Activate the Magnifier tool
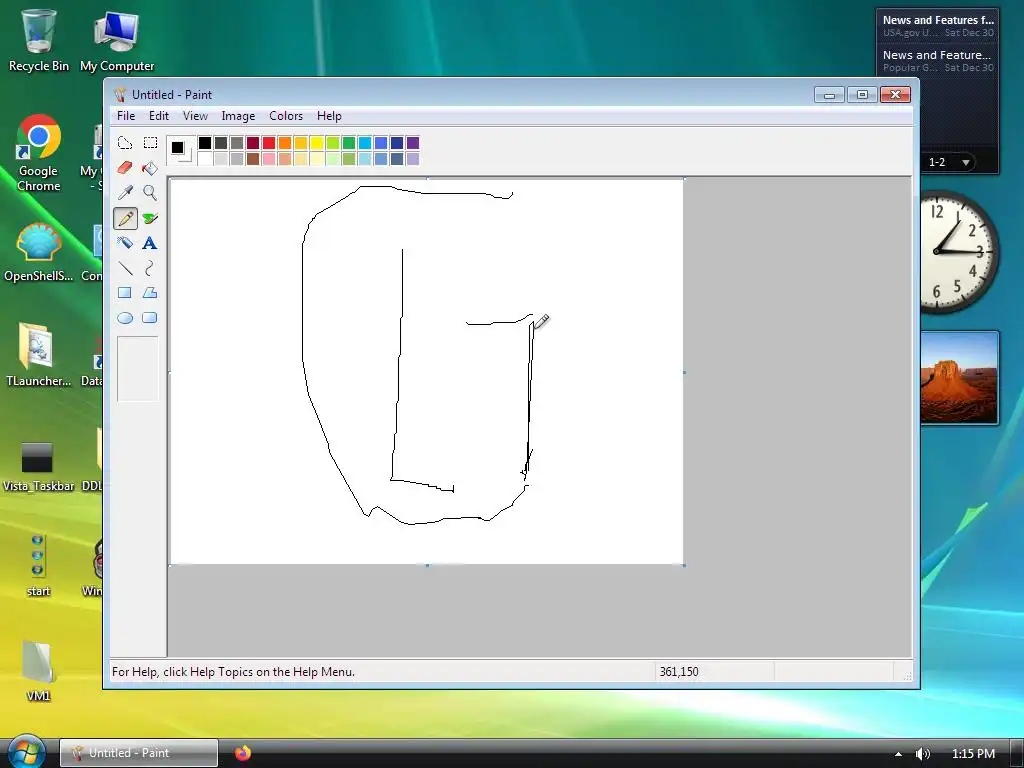The width and height of the screenshot is (1024, 768). (x=150, y=193)
